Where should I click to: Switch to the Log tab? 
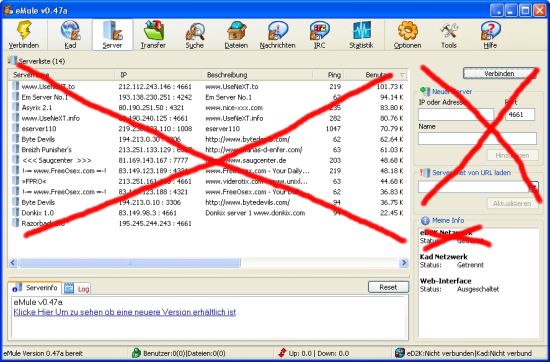[77, 289]
